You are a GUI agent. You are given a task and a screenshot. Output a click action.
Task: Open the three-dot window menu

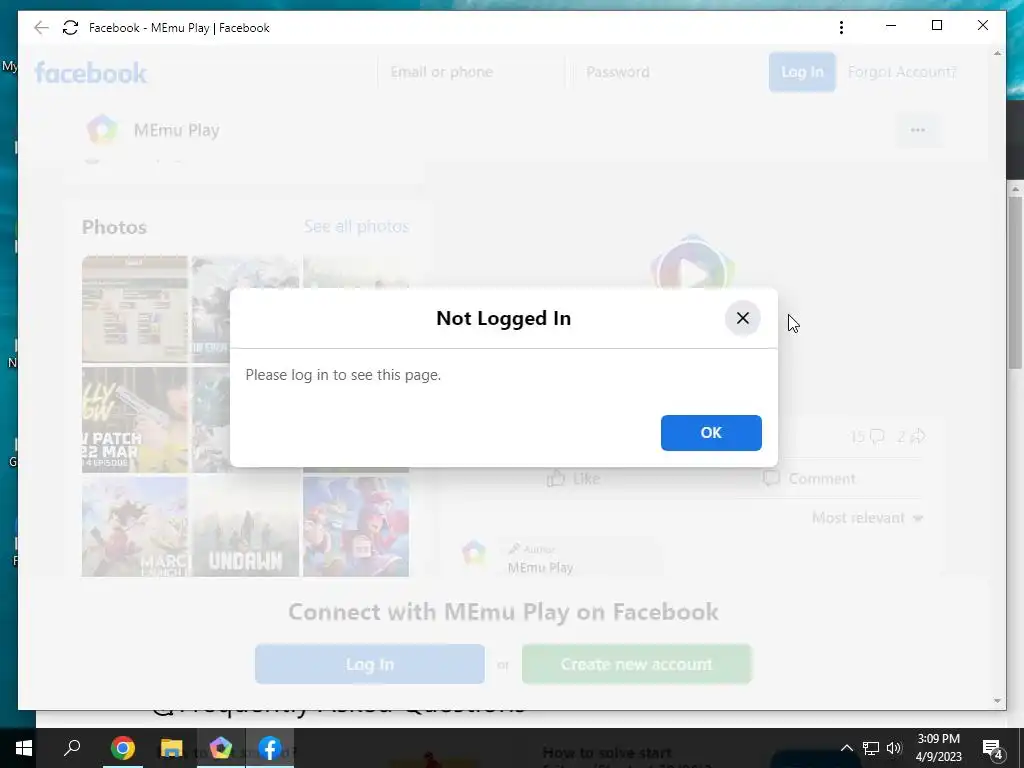841,27
